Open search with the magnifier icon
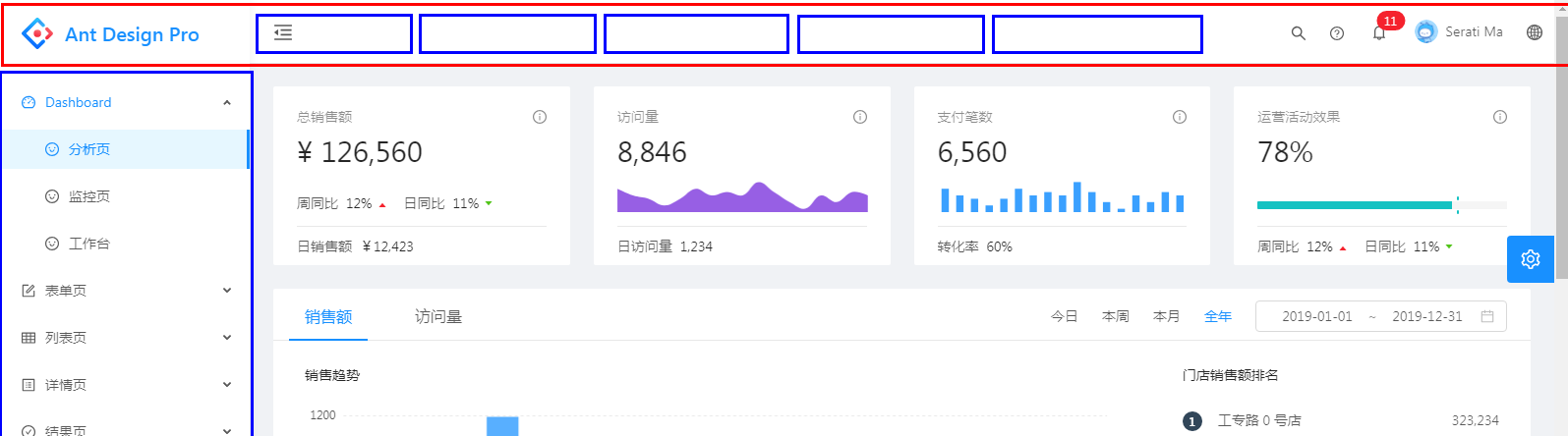This screenshot has height=436, width=1568. click(1298, 32)
